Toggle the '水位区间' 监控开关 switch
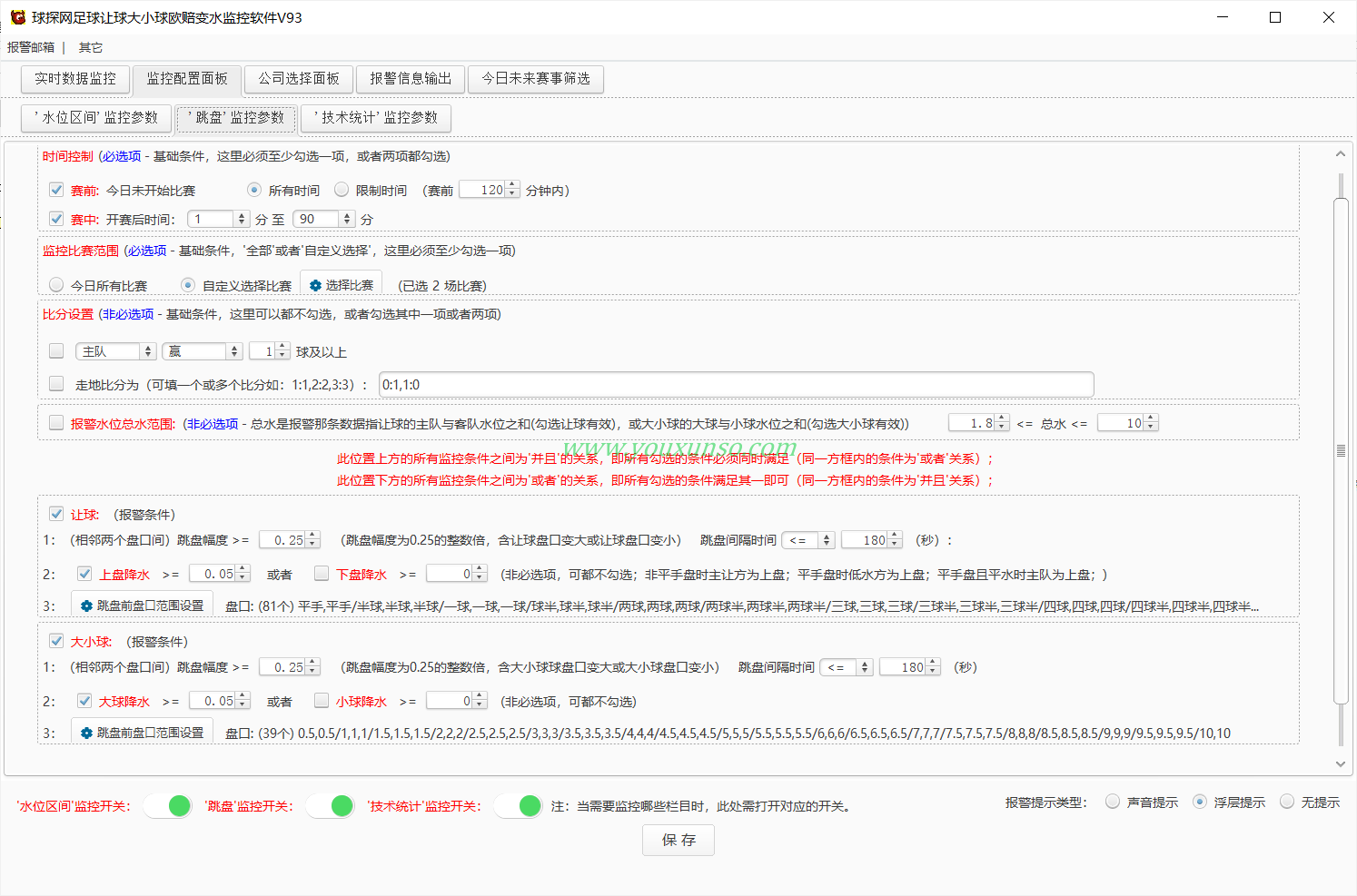Image resolution: width=1357 pixels, height=896 pixels. coord(168,805)
